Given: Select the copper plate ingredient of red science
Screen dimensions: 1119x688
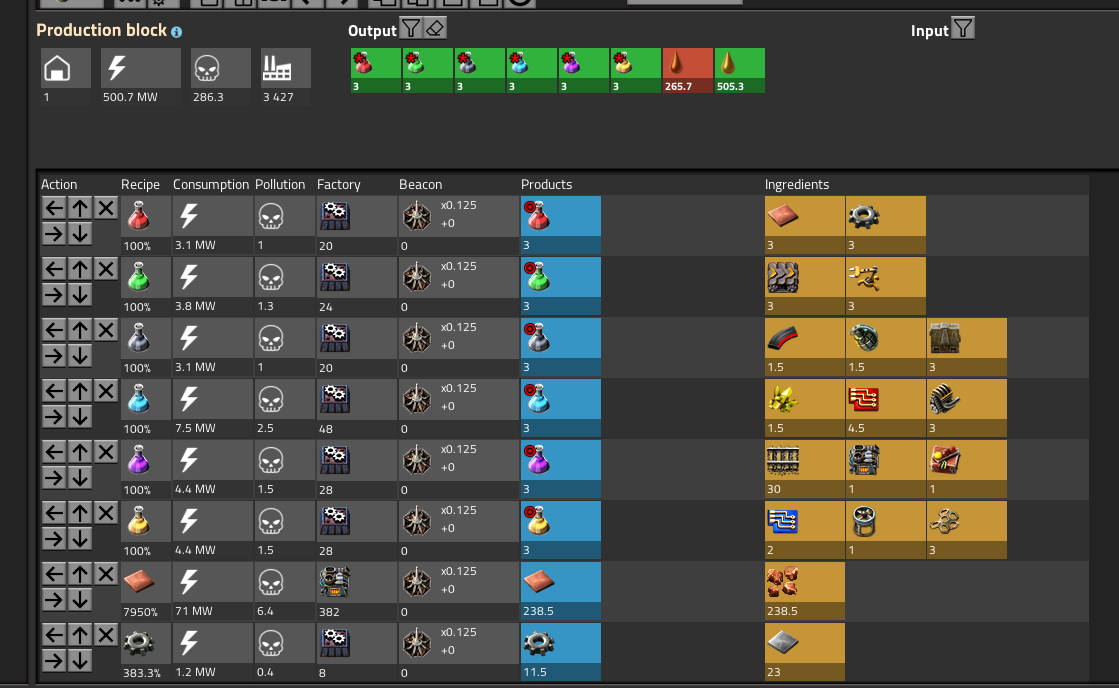Looking at the screenshot, I should click(804, 225).
